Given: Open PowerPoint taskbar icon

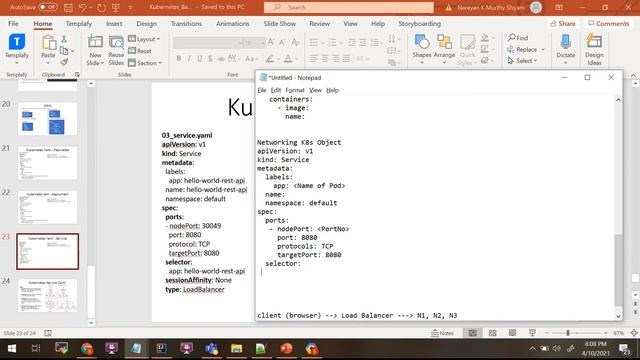Looking at the screenshot, I should [287, 348].
